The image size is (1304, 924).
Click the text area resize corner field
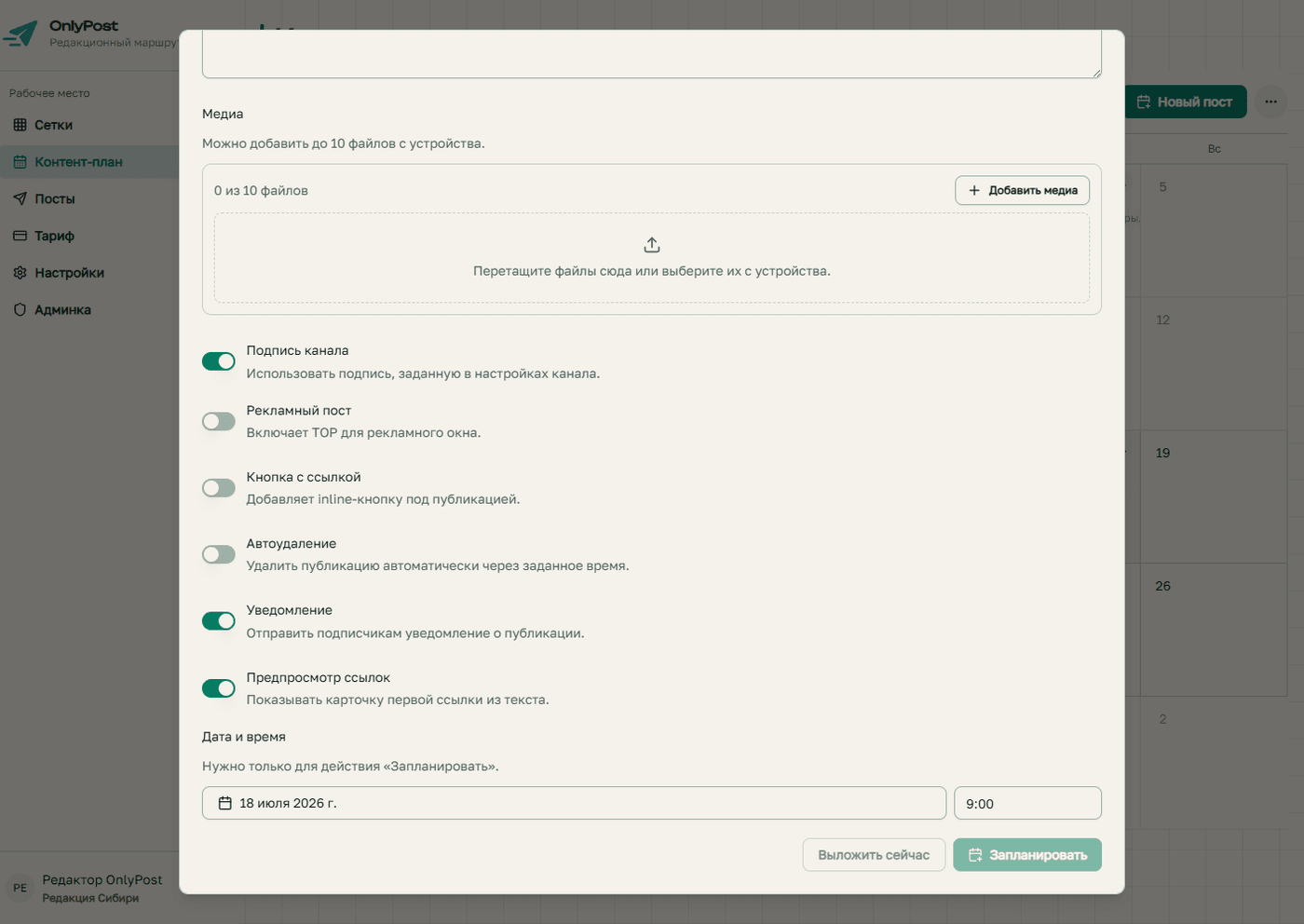coord(1096,73)
